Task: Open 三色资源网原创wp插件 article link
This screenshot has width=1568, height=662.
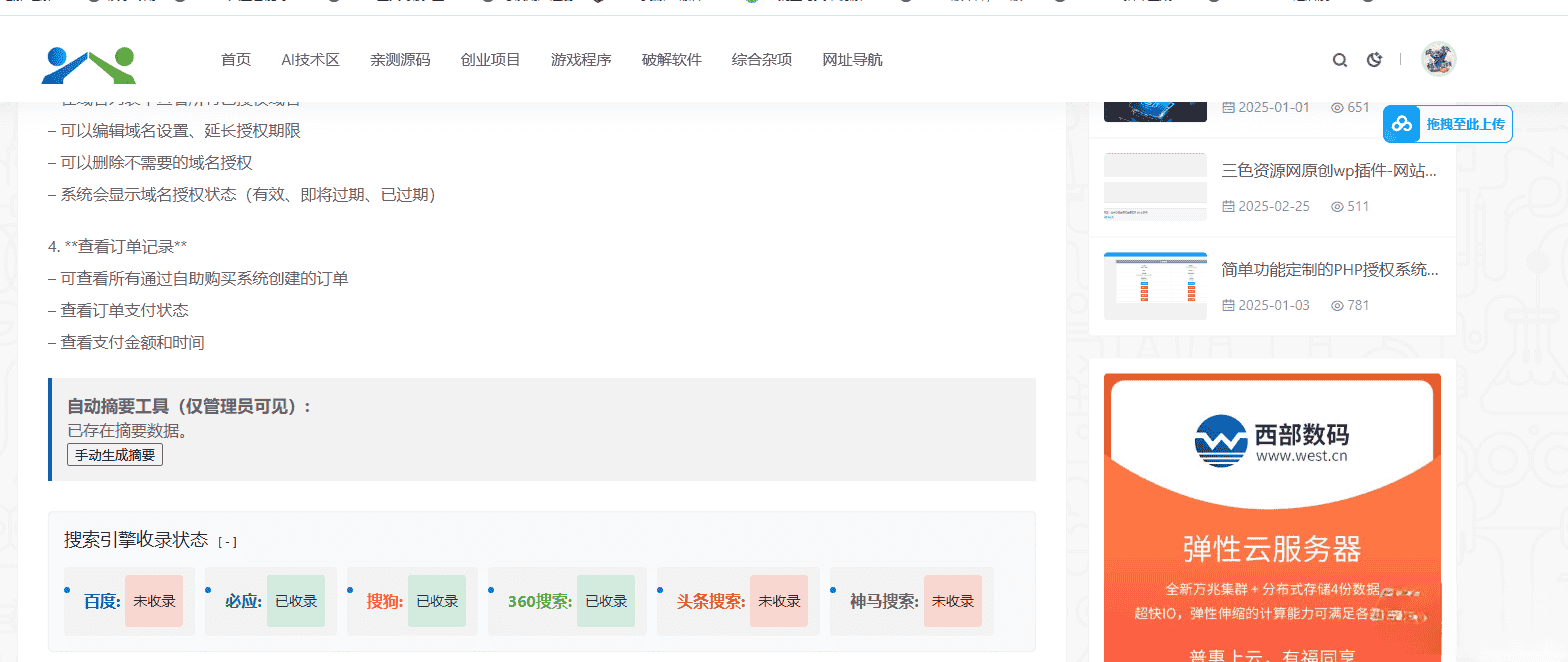Action: (1329, 171)
